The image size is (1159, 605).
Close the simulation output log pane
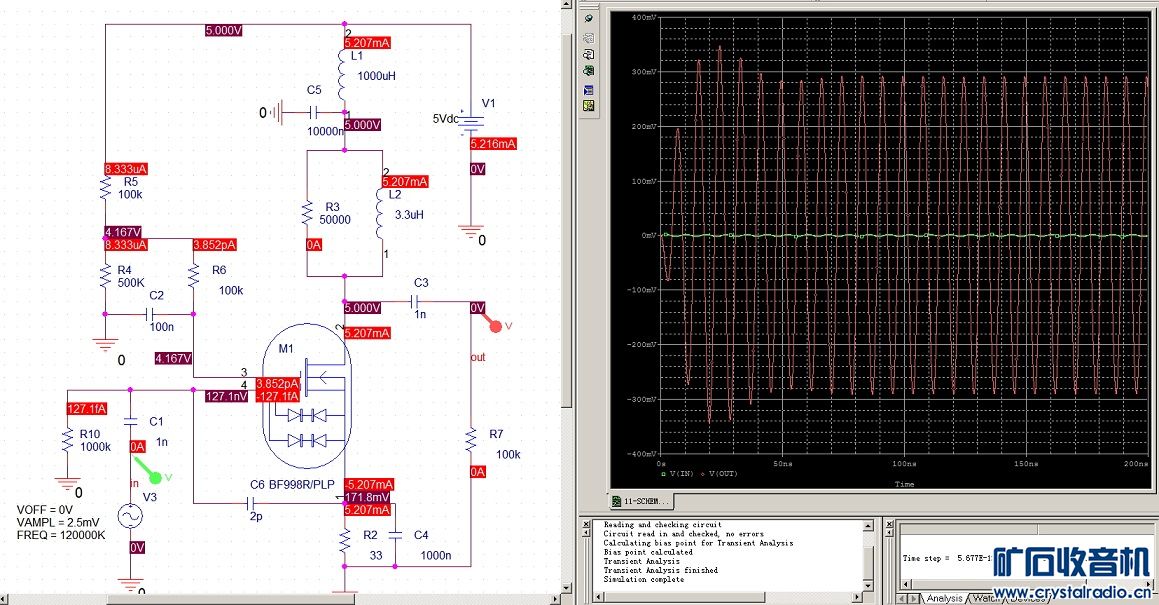(584, 525)
